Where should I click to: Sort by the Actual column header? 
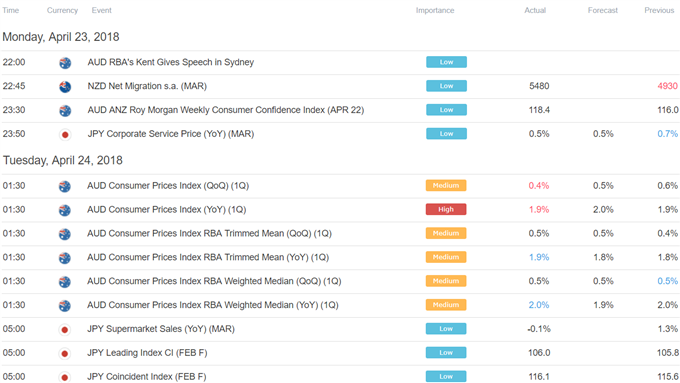535,10
